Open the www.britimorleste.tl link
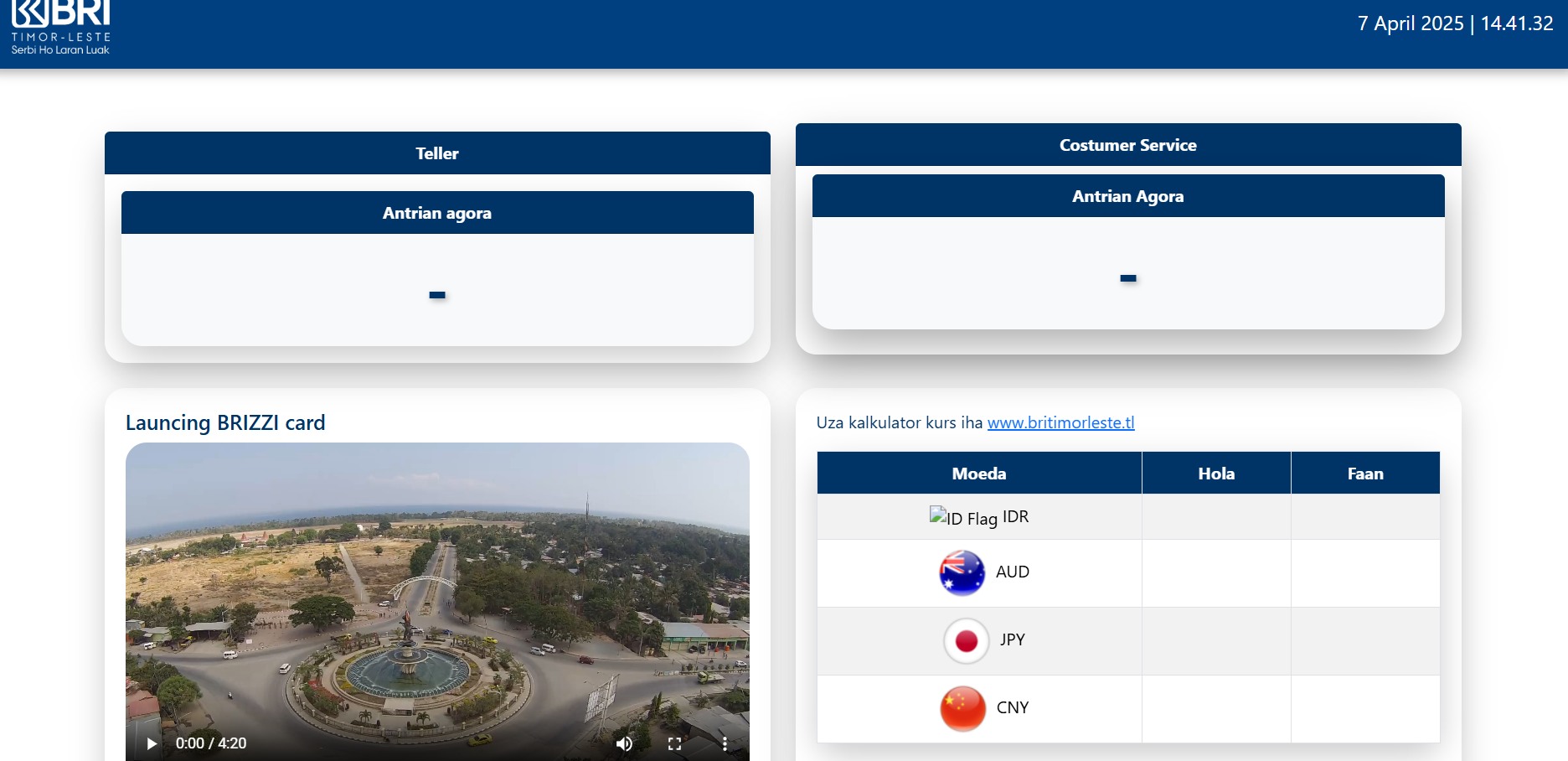Screen dimensions: 1568x761 [1060, 422]
